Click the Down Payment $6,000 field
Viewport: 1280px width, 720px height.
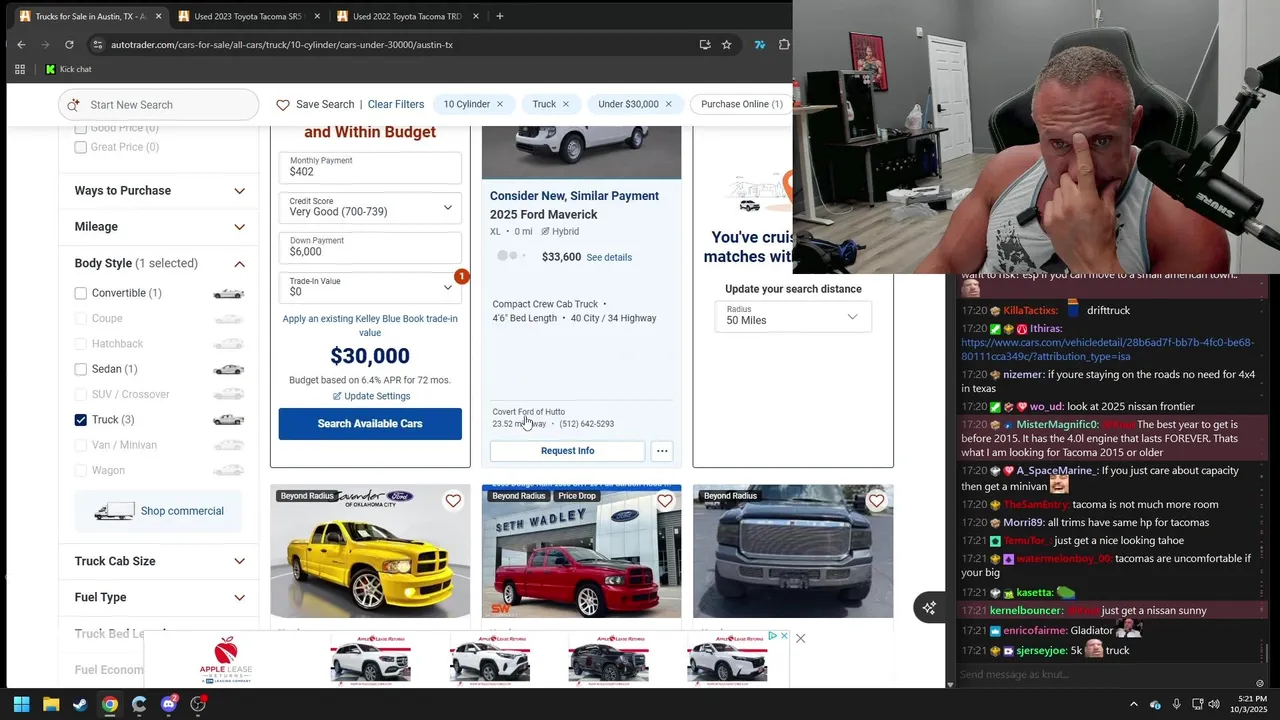coord(370,247)
